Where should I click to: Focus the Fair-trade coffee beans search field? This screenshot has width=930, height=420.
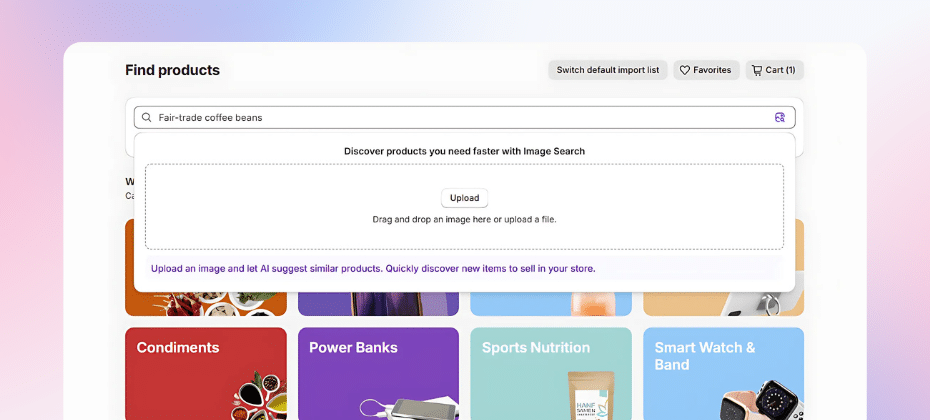click(464, 117)
